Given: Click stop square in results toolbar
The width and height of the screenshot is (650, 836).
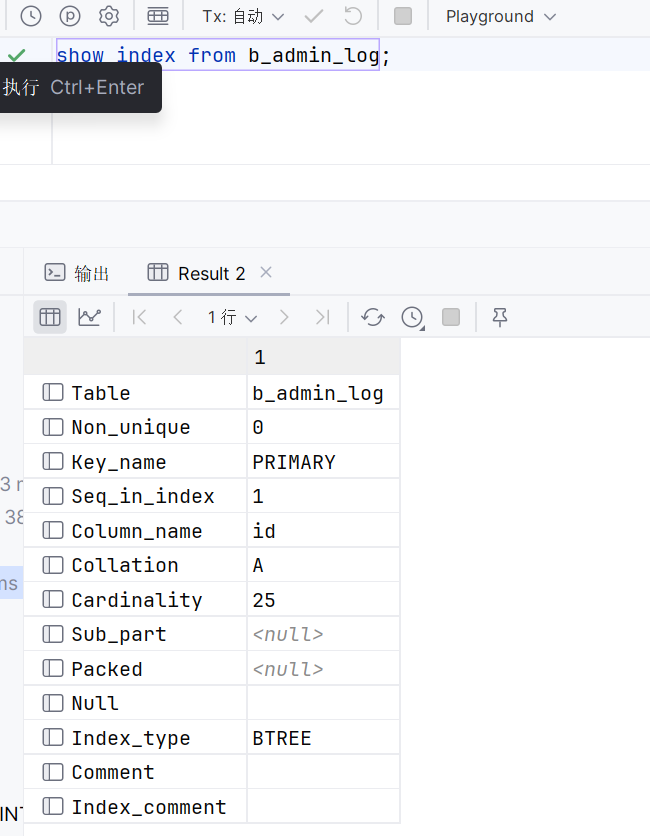Looking at the screenshot, I should tap(451, 317).
